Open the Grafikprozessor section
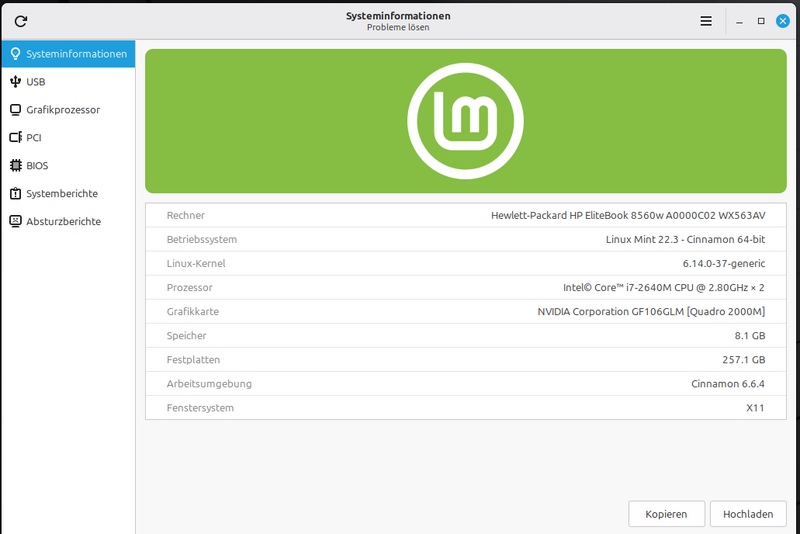 [63, 110]
